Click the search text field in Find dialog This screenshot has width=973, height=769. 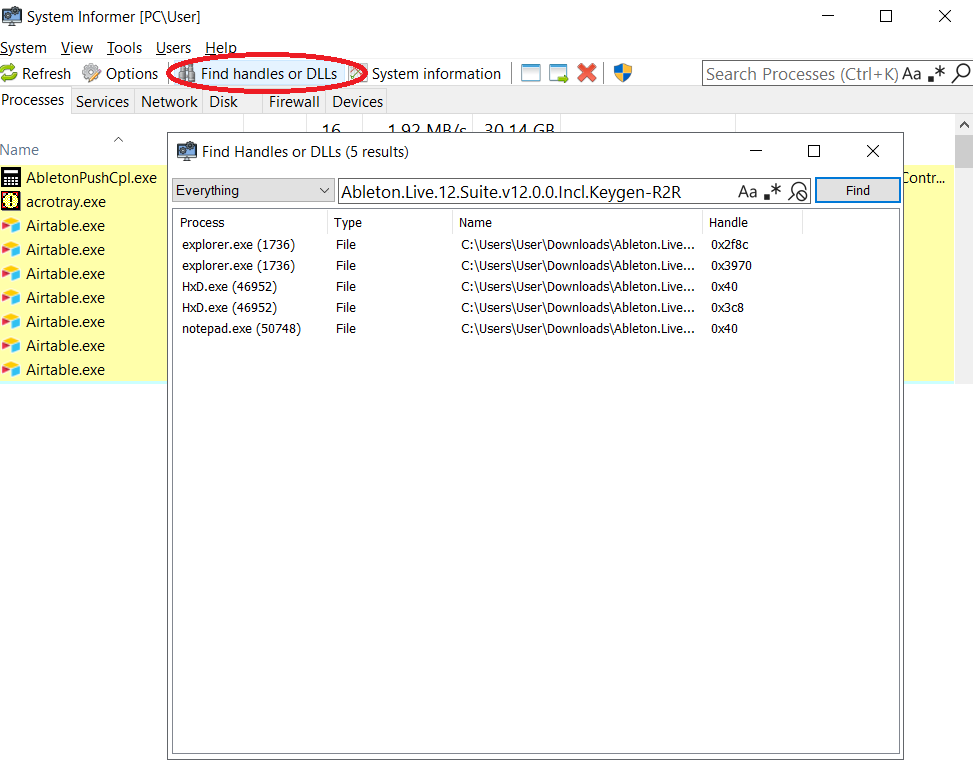tap(537, 192)
